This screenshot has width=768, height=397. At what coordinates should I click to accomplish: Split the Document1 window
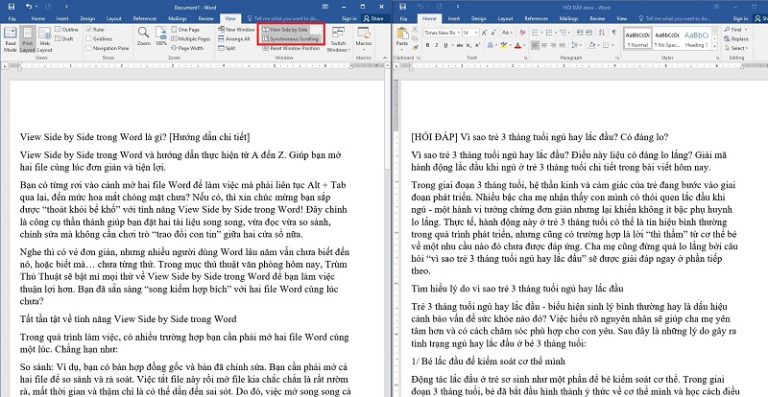click(x=226, y=48)
